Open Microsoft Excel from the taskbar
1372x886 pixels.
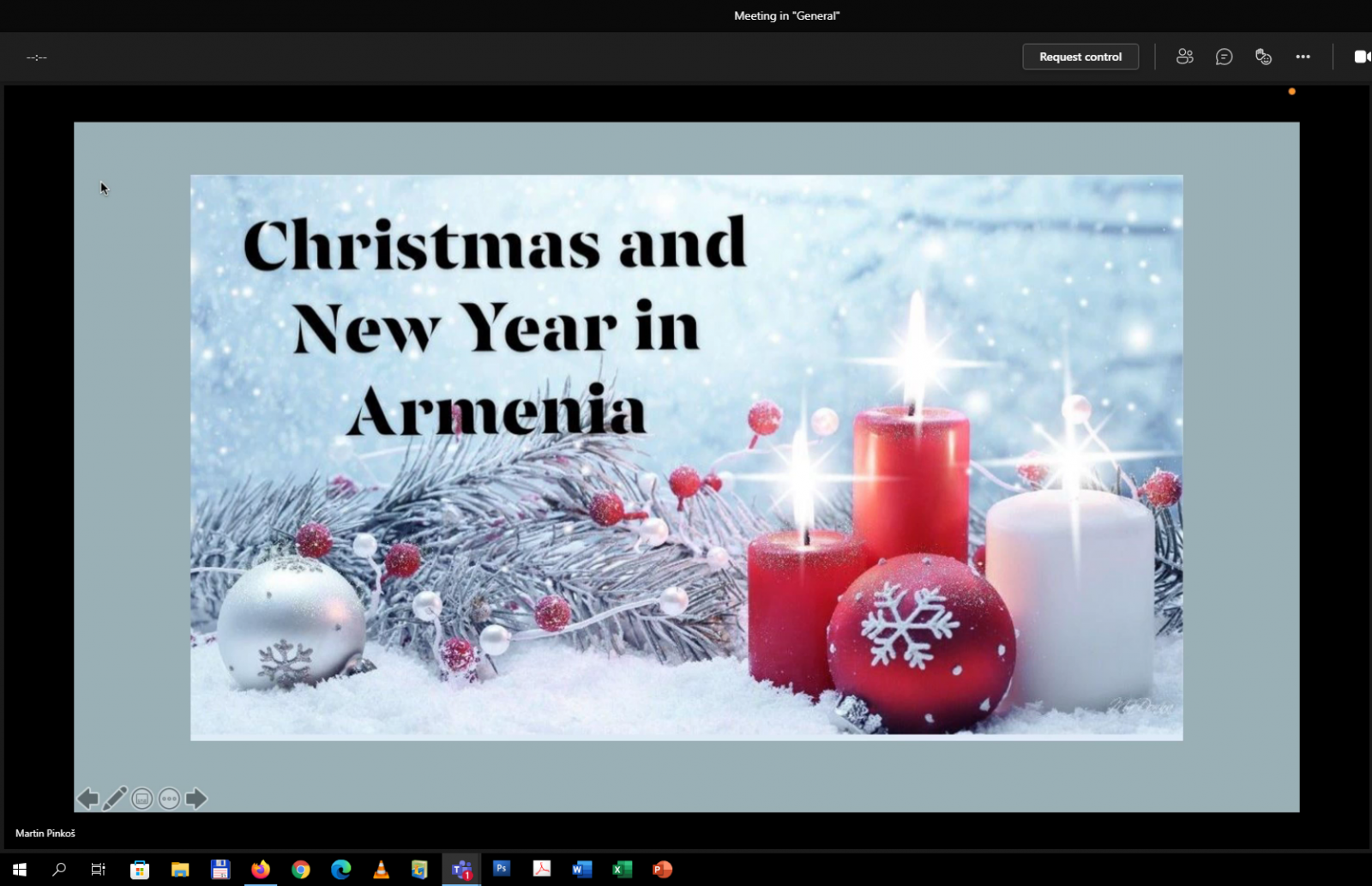pyautogui.click(x=622, y=869)
